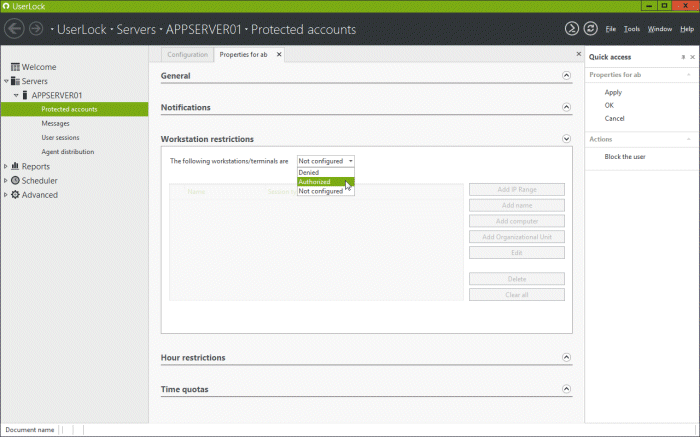
Task: Open the Tools menu
Action: coord(632,29)
